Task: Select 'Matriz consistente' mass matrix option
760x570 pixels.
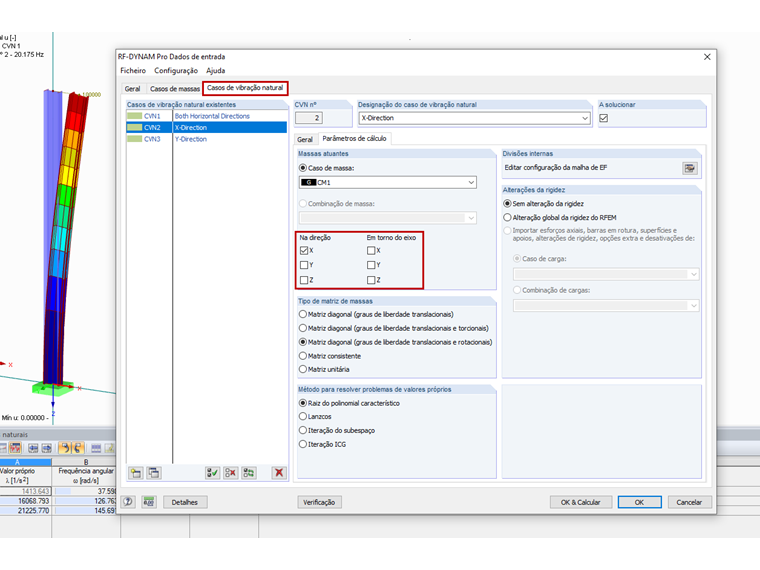Action: coord(303,356)
